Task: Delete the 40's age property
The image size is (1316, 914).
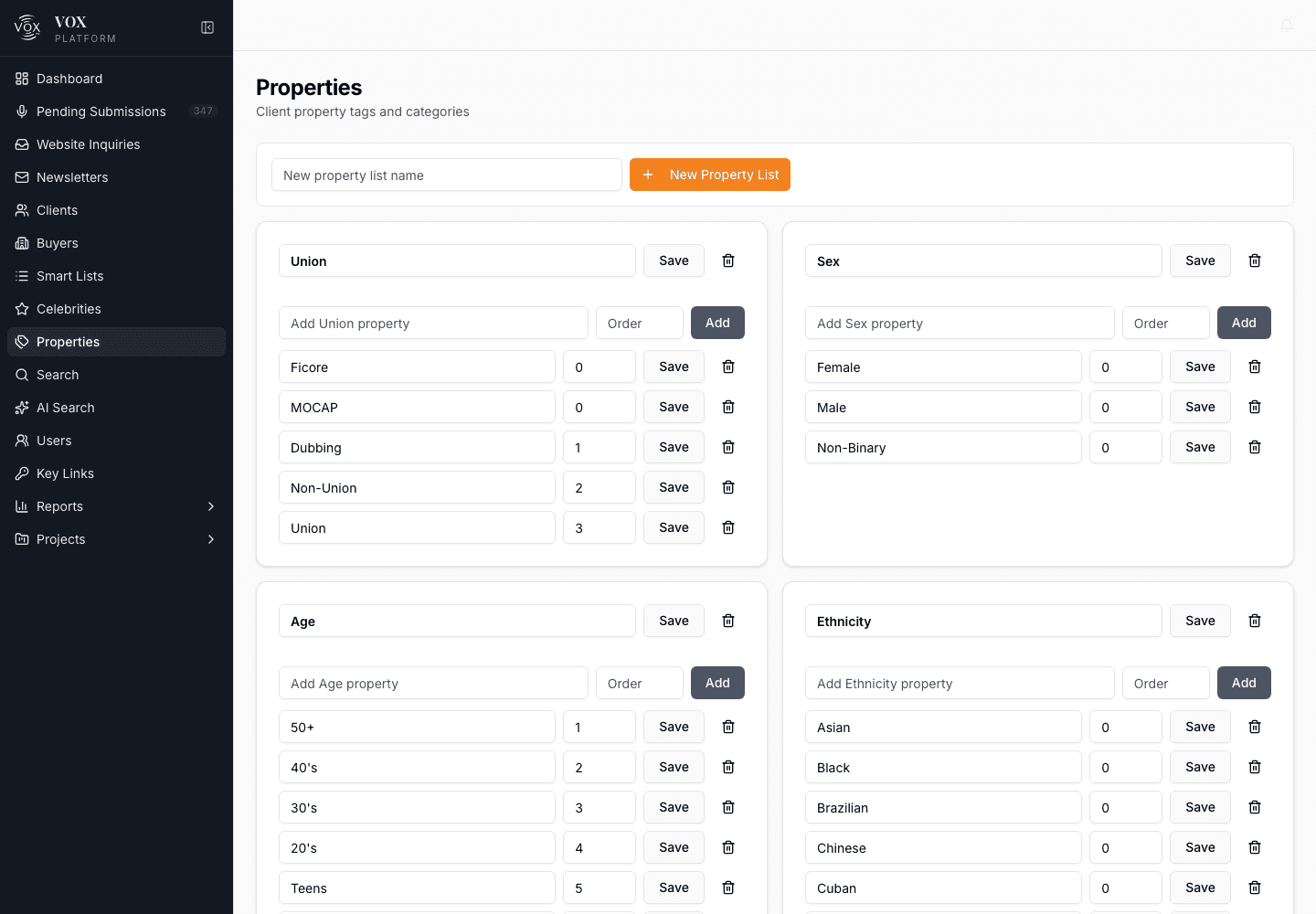Action: (728, 767)
